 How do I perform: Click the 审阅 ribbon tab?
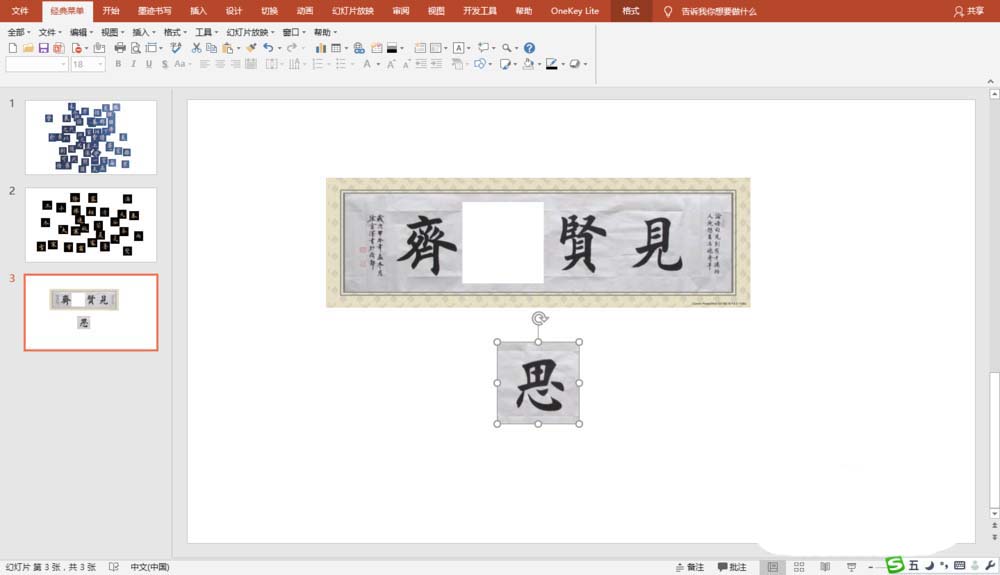[x=401, y=11]
